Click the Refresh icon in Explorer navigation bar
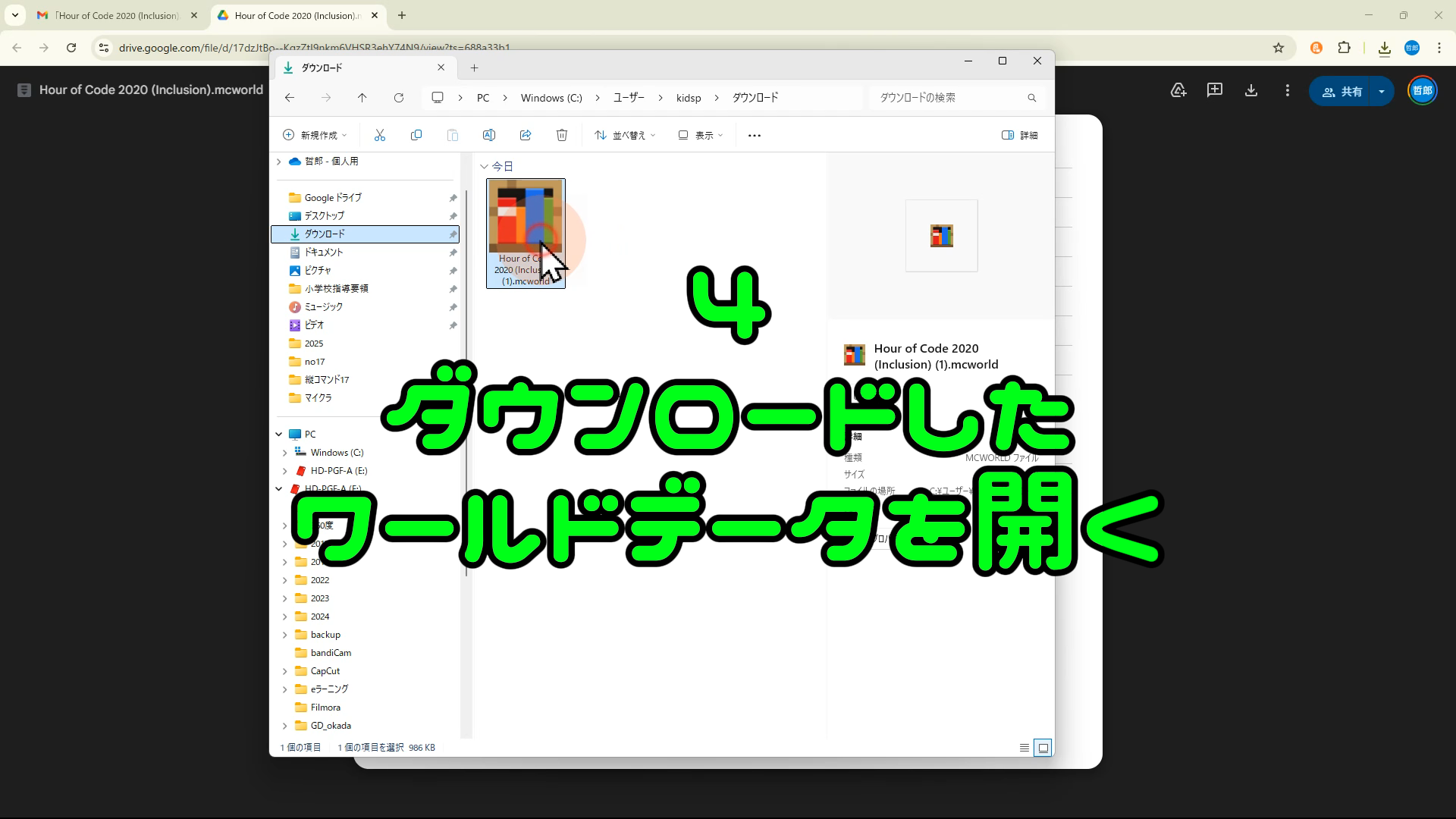The image size is (1456, 819). click(x=399, y=98)
